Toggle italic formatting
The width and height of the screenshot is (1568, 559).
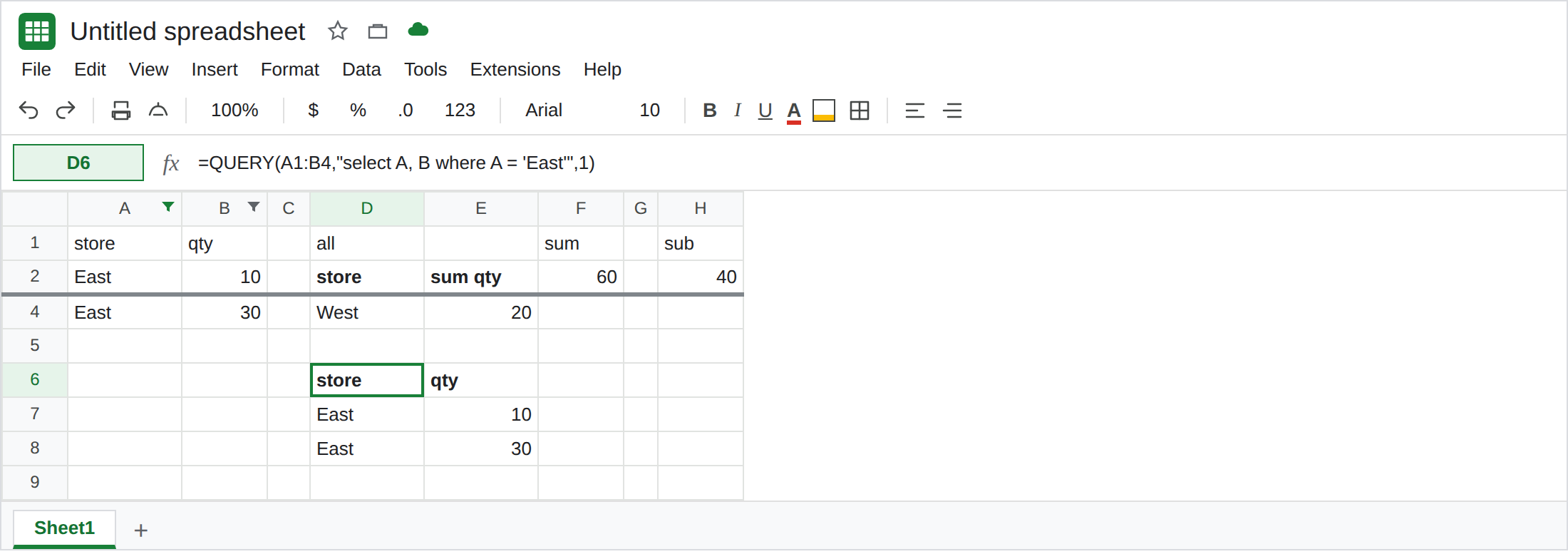[738, 111]
